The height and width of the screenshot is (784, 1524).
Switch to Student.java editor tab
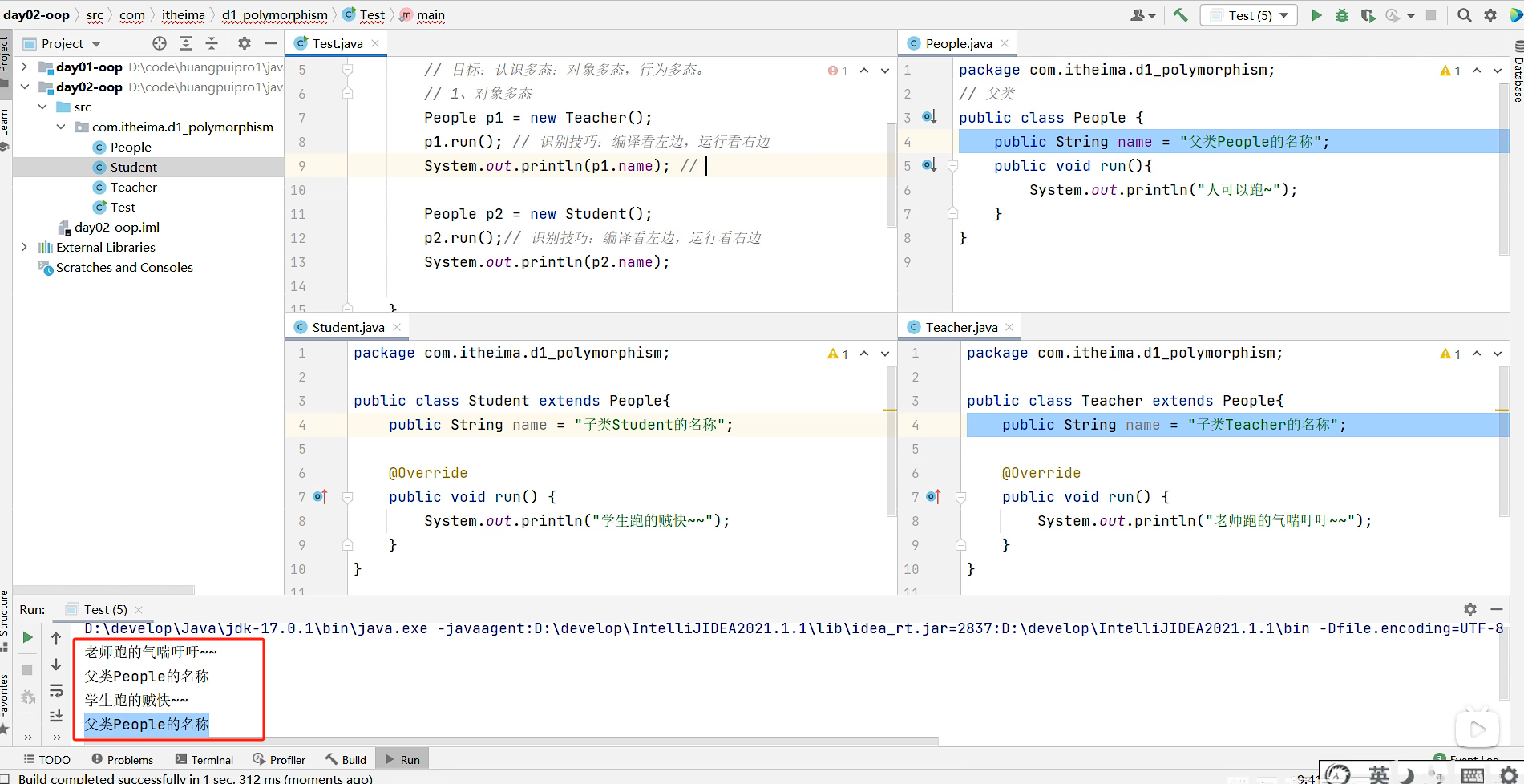[347, 327]
